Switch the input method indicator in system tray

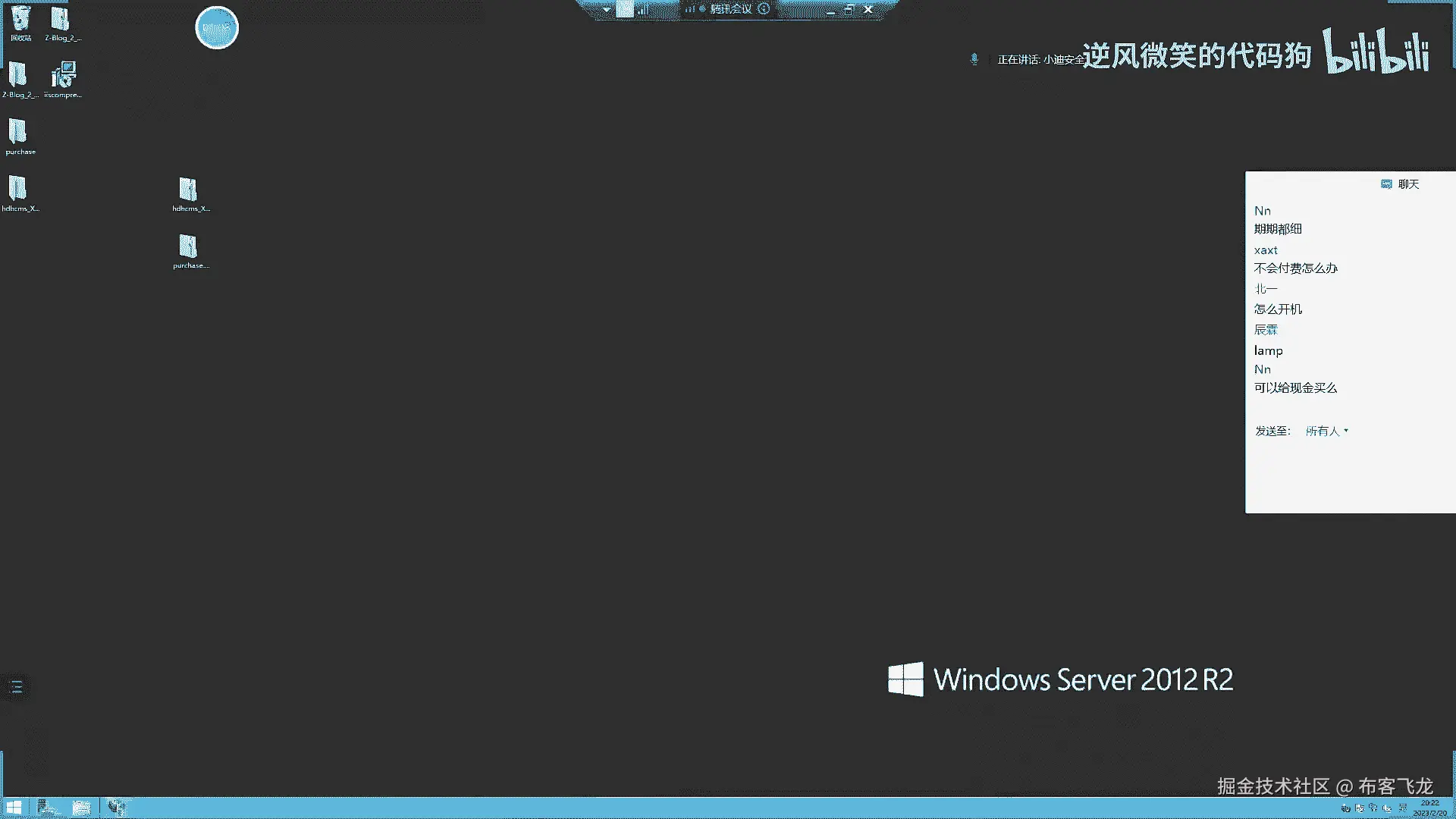1403,808
